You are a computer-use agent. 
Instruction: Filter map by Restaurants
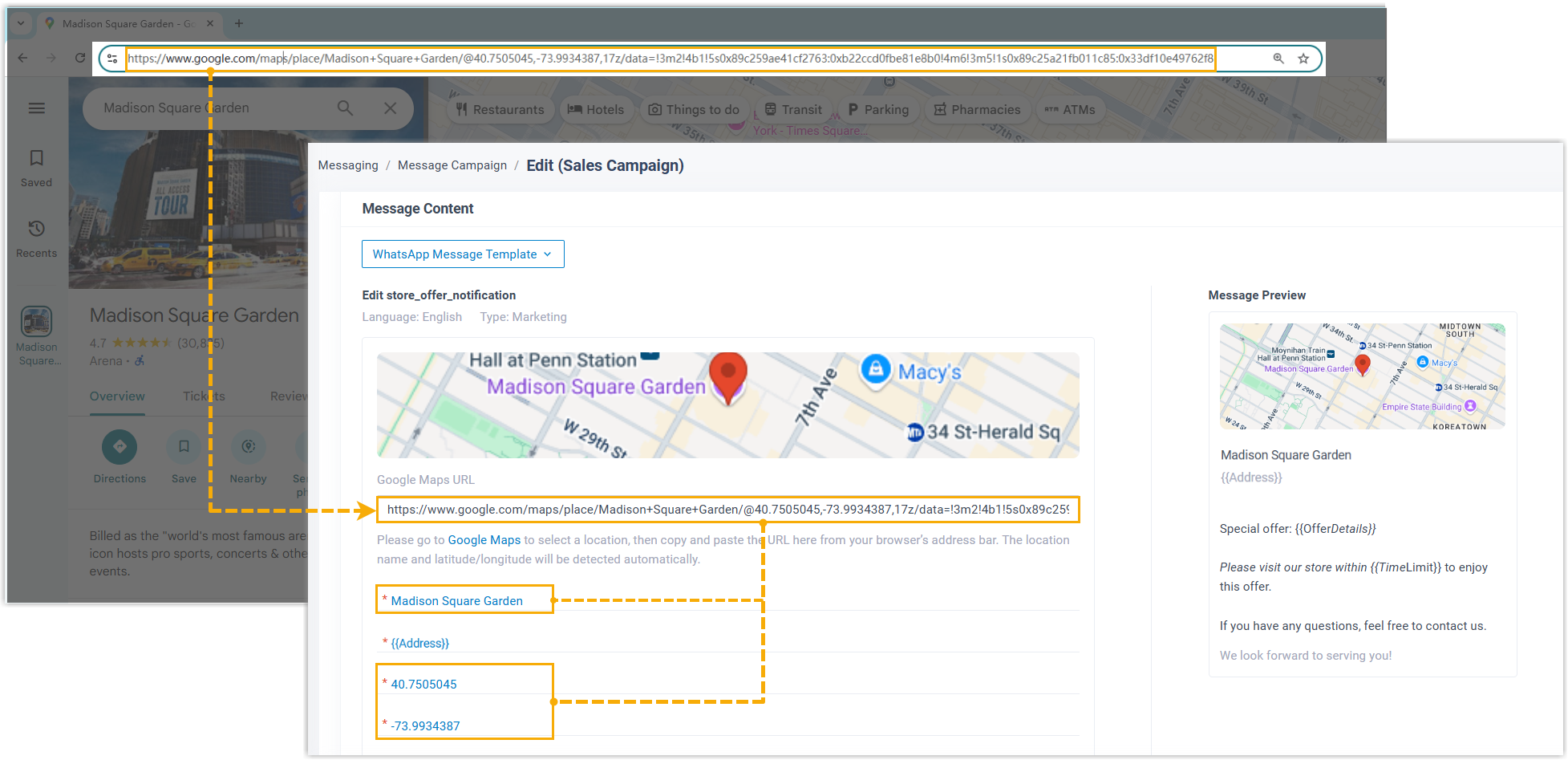coord(500,110)
